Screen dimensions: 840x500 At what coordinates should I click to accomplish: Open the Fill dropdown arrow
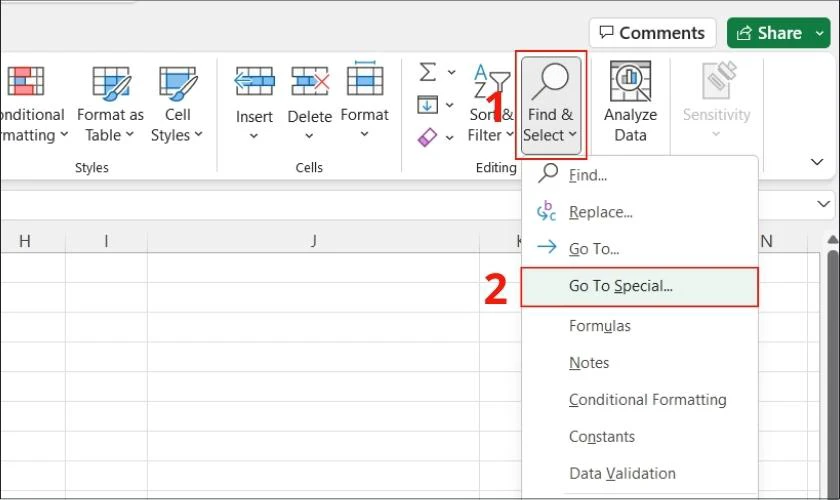pos(449,105)
